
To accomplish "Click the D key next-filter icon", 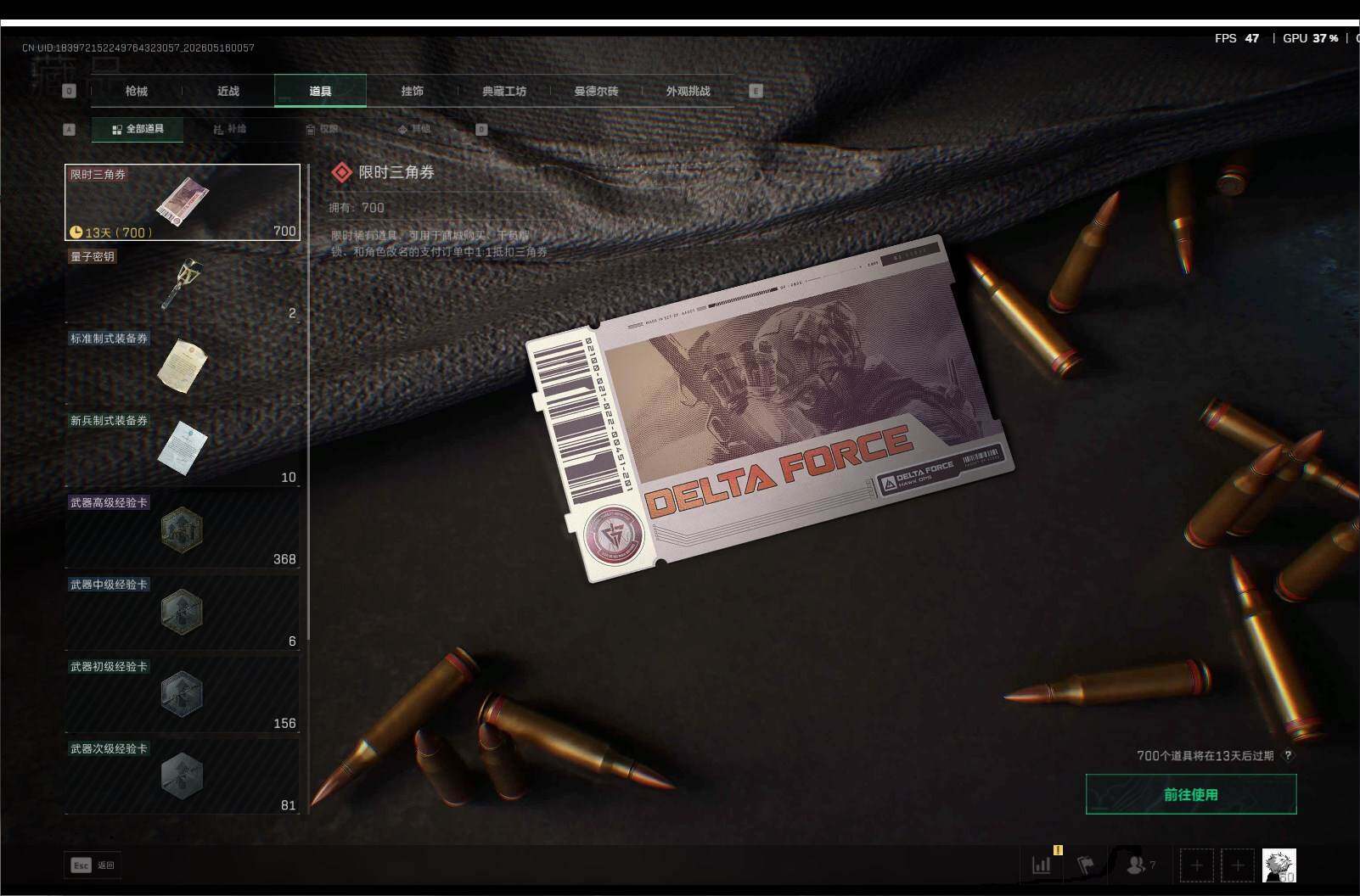I will click(481, 130).
